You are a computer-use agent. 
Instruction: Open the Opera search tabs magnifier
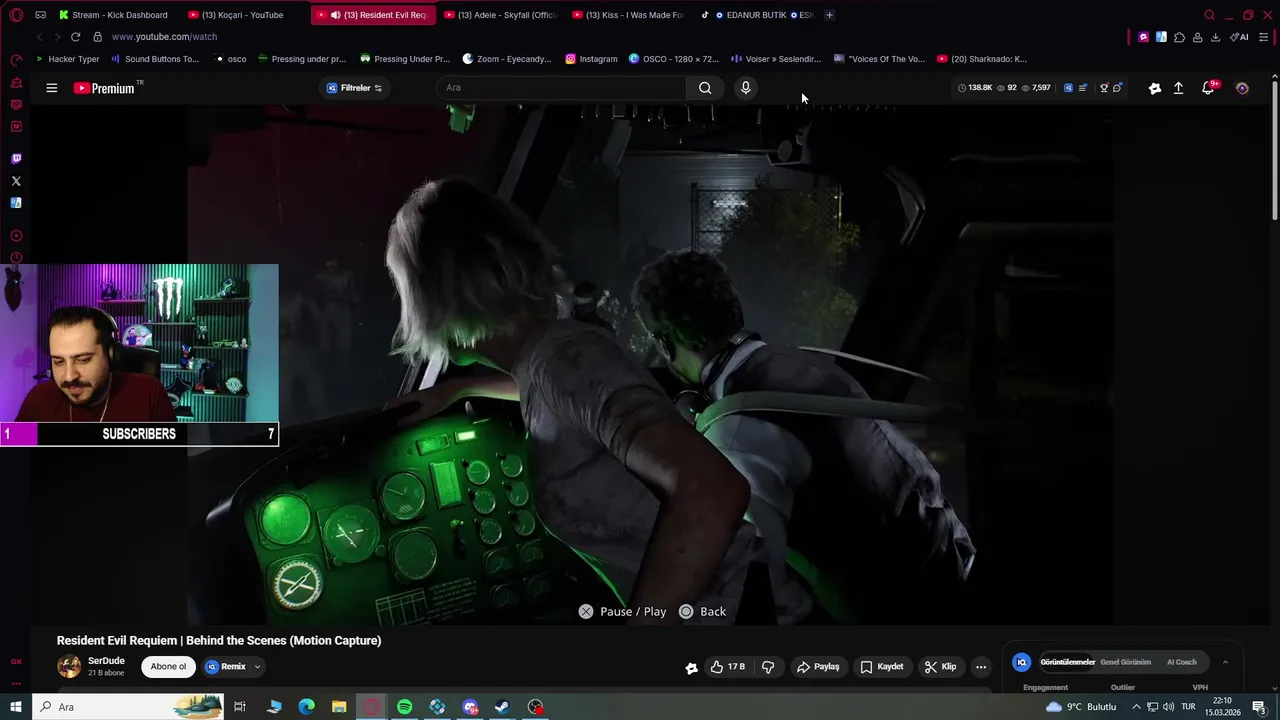(1209, 15)
